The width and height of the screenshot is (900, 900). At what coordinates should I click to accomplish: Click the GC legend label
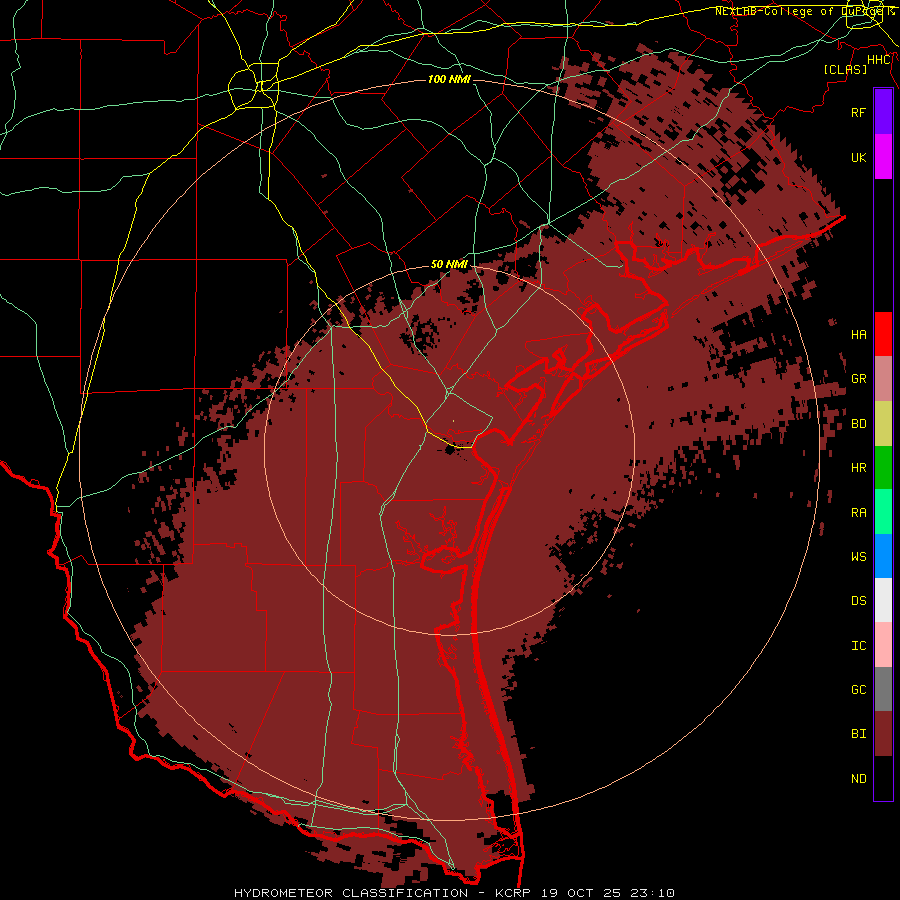859,689
